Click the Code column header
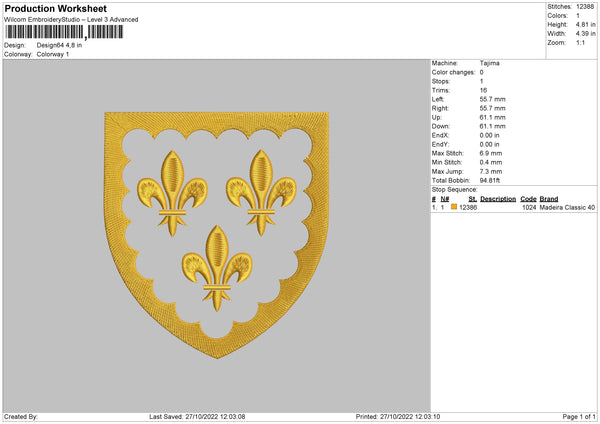 (x=528, y=199)
